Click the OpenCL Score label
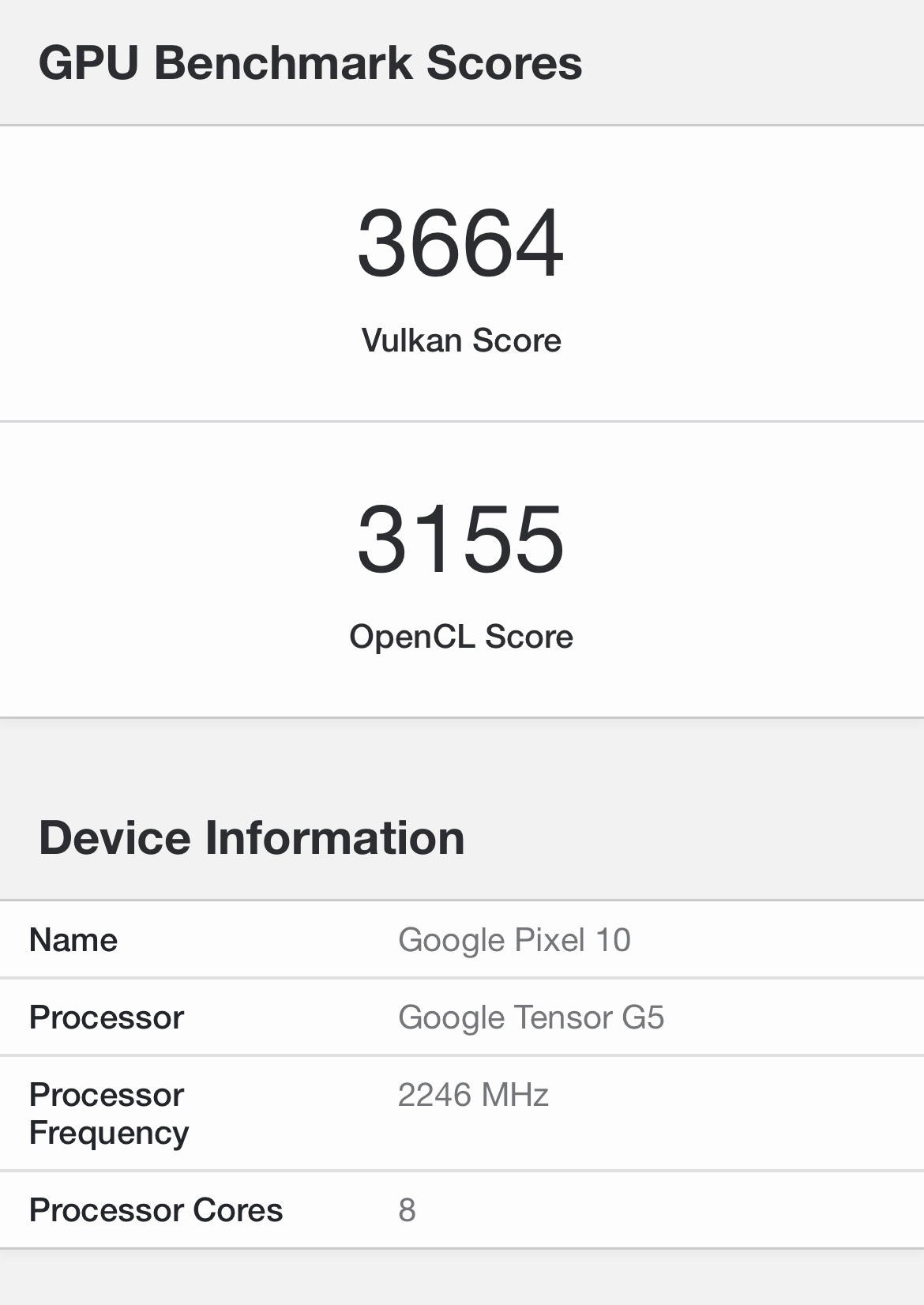 (461, 637)
